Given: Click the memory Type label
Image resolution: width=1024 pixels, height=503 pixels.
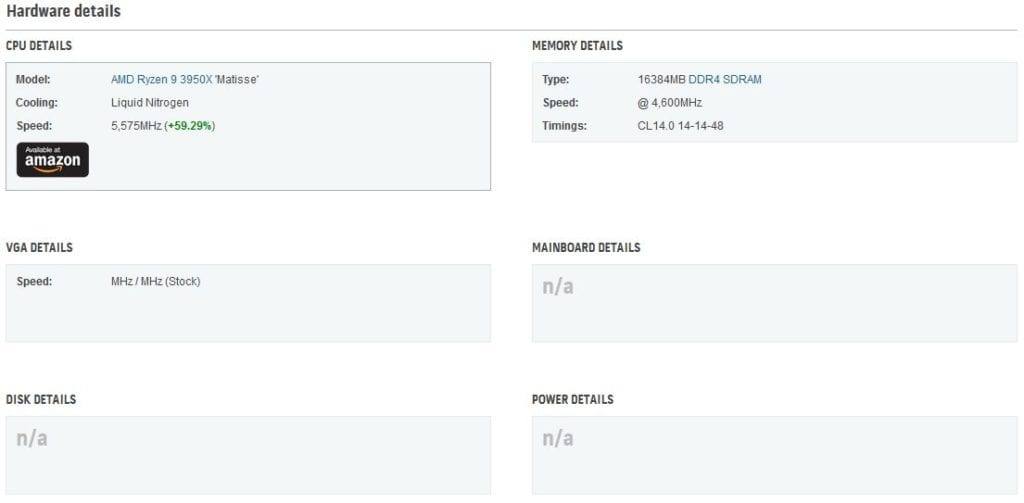Looking at the screenshot, I should pyautogui.click(x=556, y=80).
